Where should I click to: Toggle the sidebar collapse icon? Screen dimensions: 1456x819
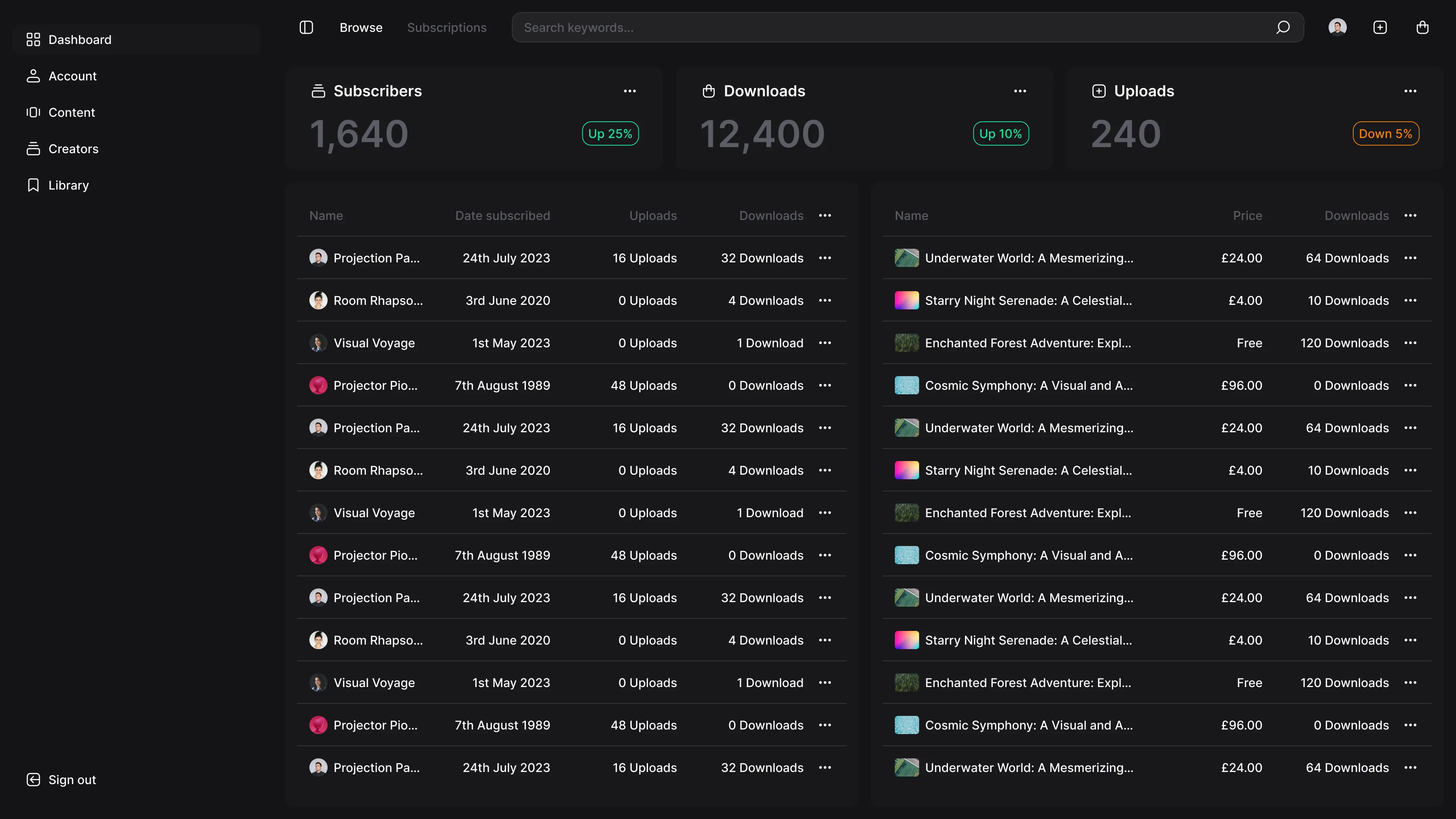click(306, 27)
